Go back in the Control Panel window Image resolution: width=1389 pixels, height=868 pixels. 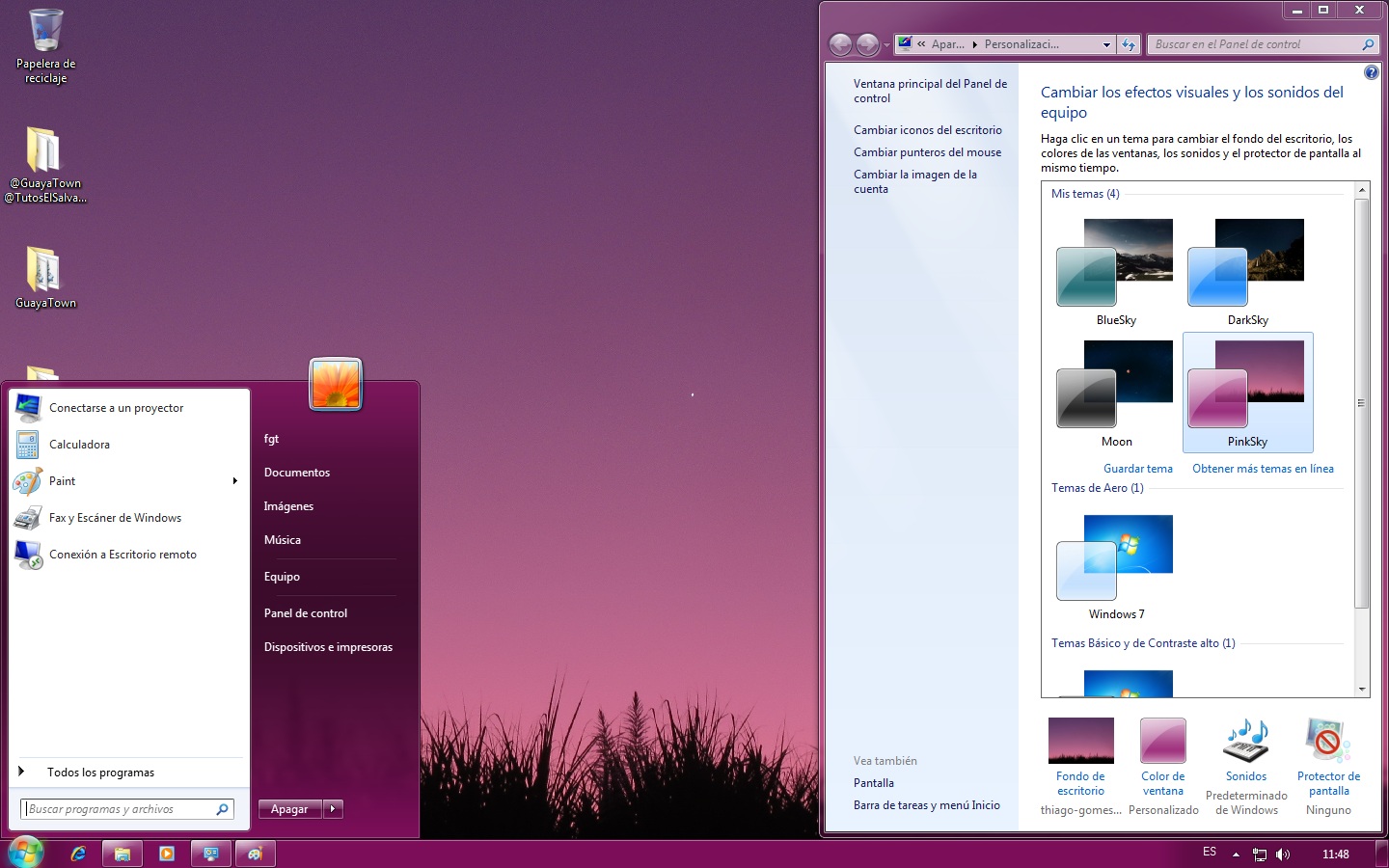[841, 44]
